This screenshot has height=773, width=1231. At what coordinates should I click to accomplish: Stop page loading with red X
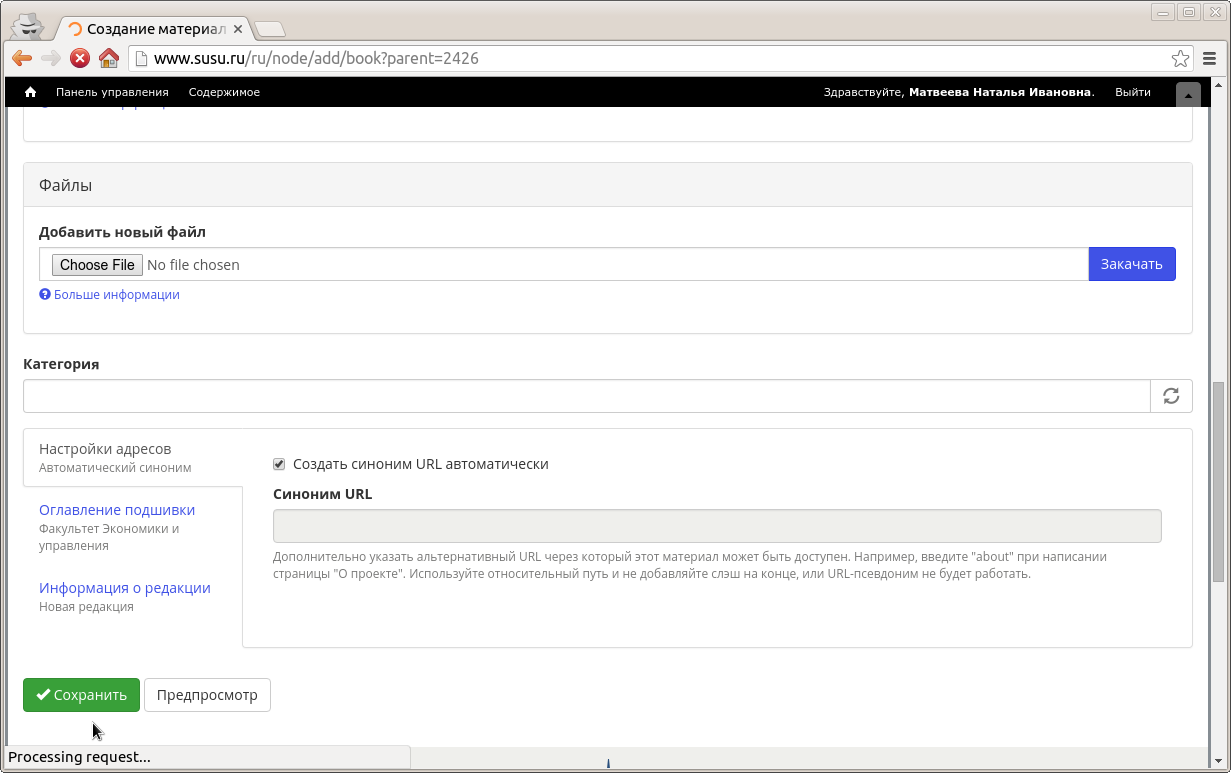[x=80, y=58]
